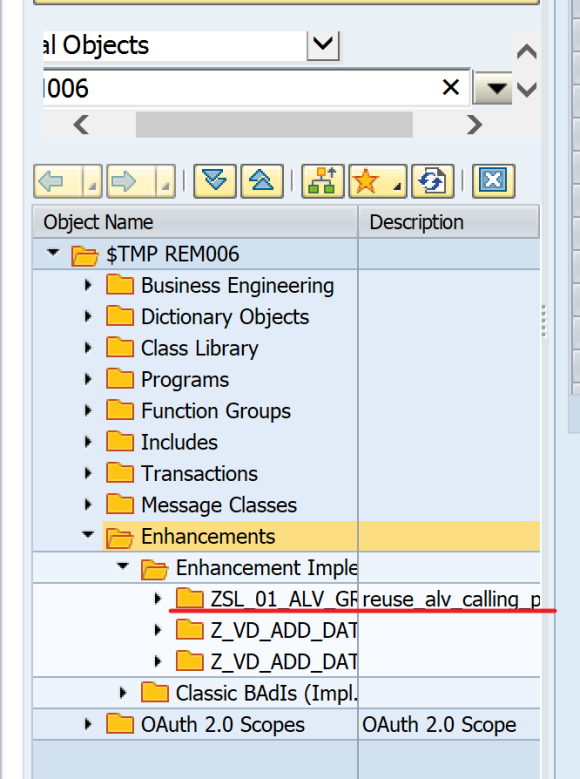Expand the Function Groups folder
This screenshot has width=580, height=779.
88,411
